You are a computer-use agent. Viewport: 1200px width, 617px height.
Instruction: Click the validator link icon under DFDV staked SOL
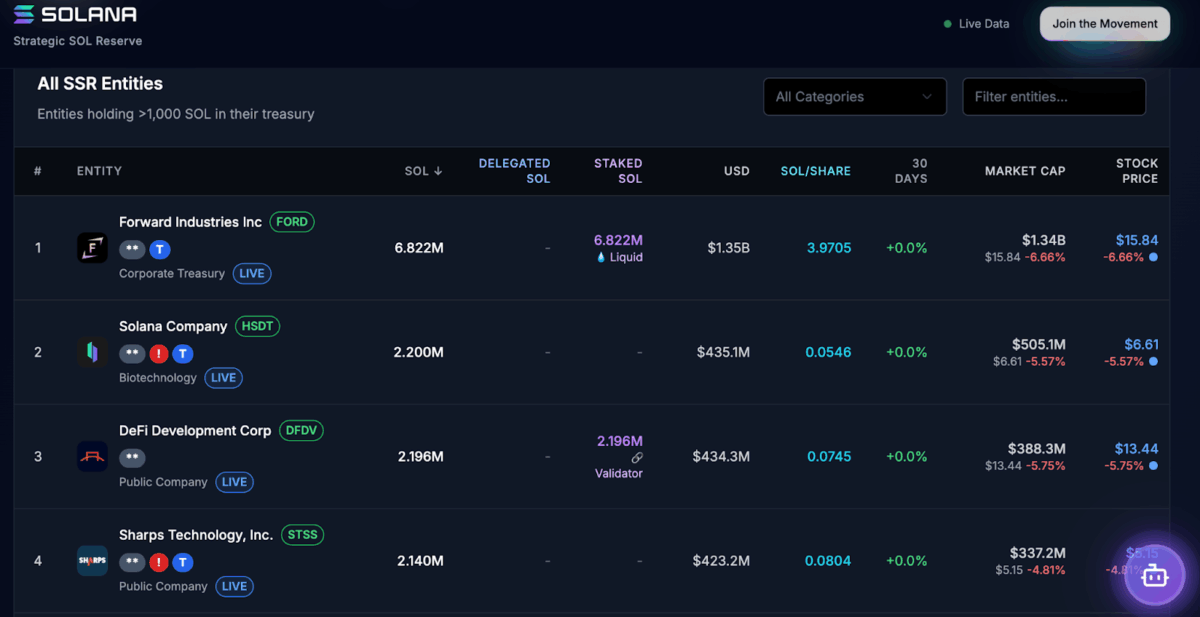tap(637, 457)
